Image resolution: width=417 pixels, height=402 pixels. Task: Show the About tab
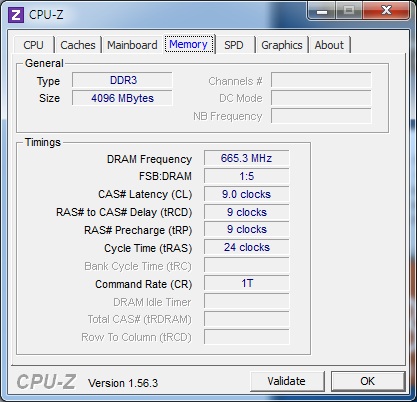[x=329, y=45]
